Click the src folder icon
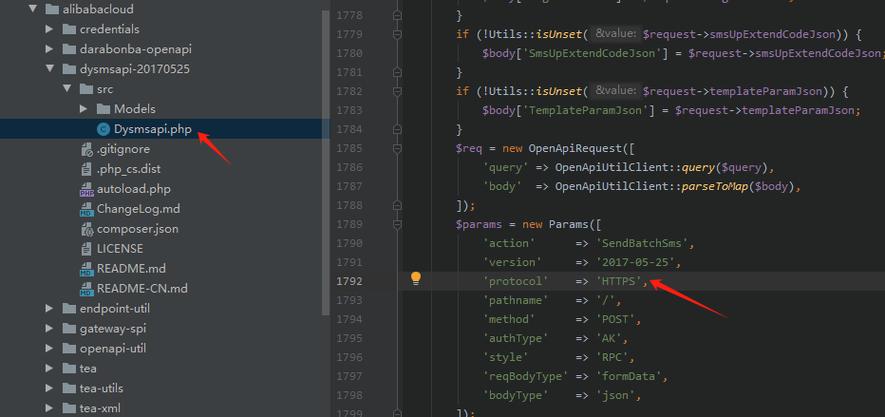This screenshot has width=885, height=417. click(86, 89)
